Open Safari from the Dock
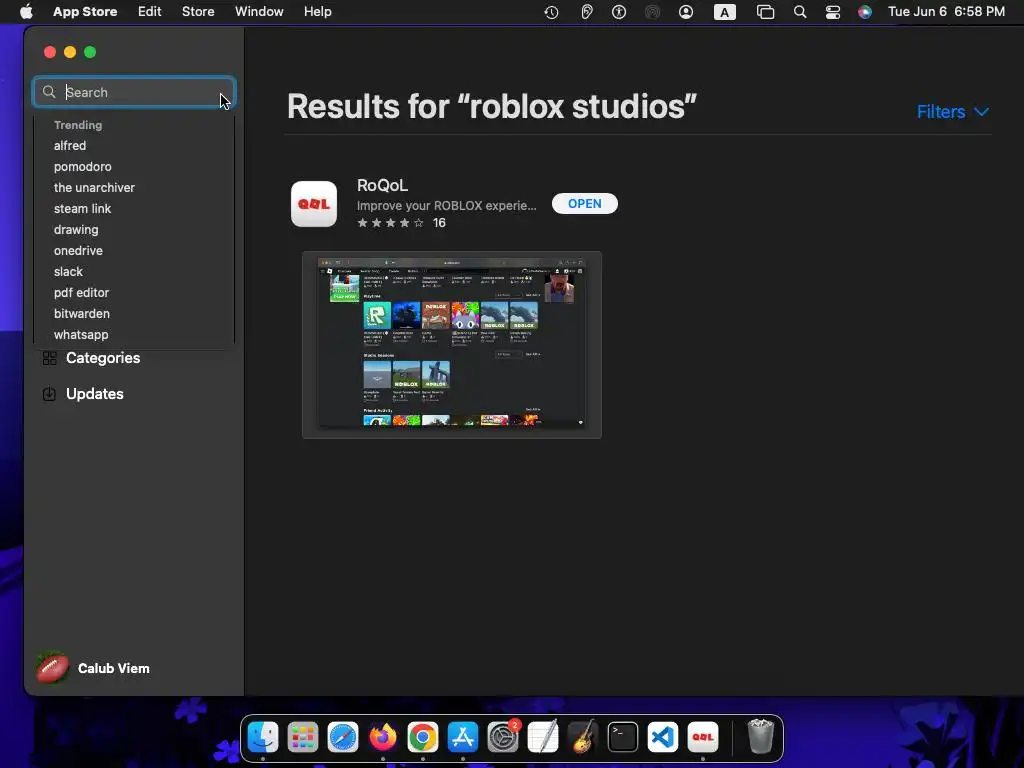Image resolution: width=1024 pixels, height=768 pixels. pyautogui.click(x=343, y=737)
